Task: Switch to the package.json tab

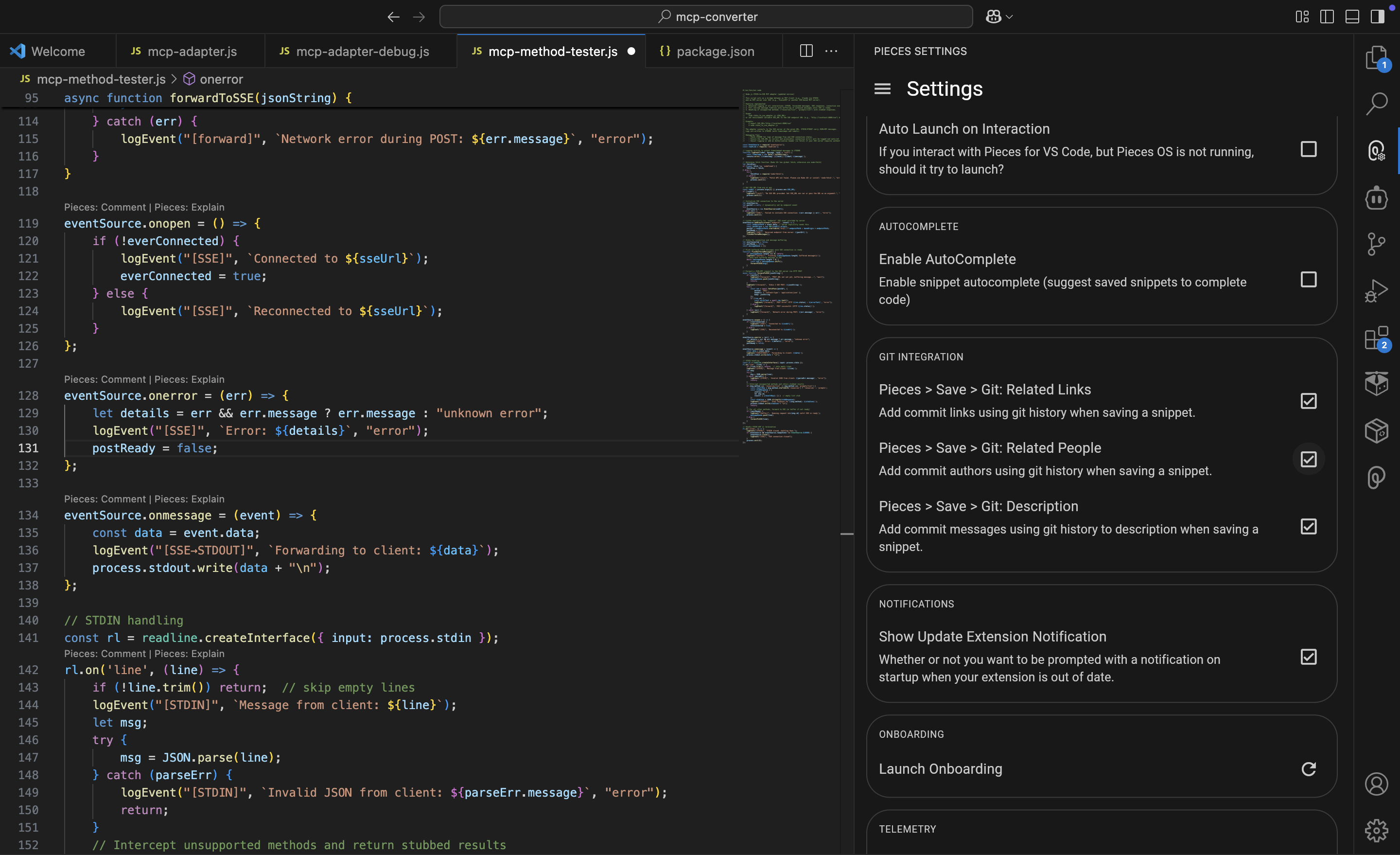Action: click(715, 51)
